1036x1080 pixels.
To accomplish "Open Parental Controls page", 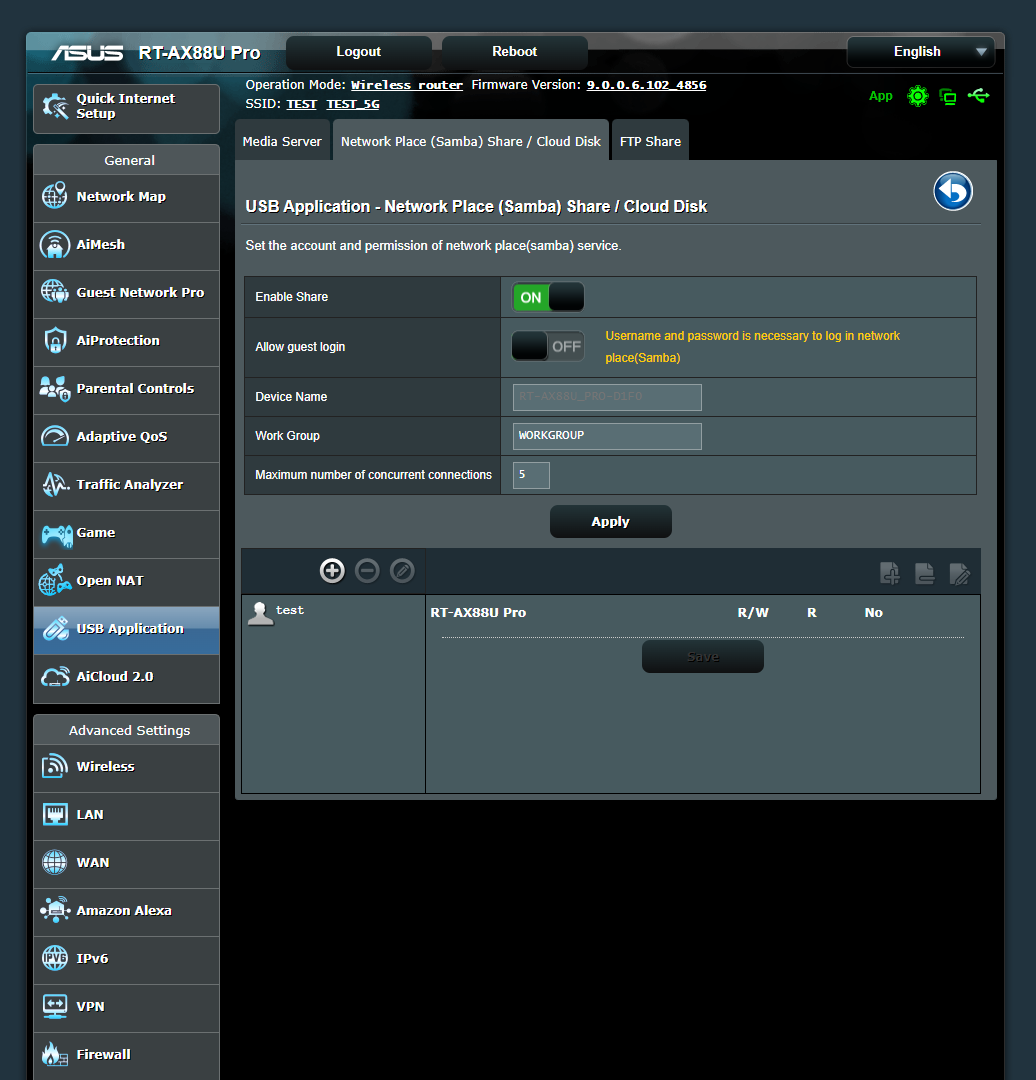I will (x=127, y=390).
